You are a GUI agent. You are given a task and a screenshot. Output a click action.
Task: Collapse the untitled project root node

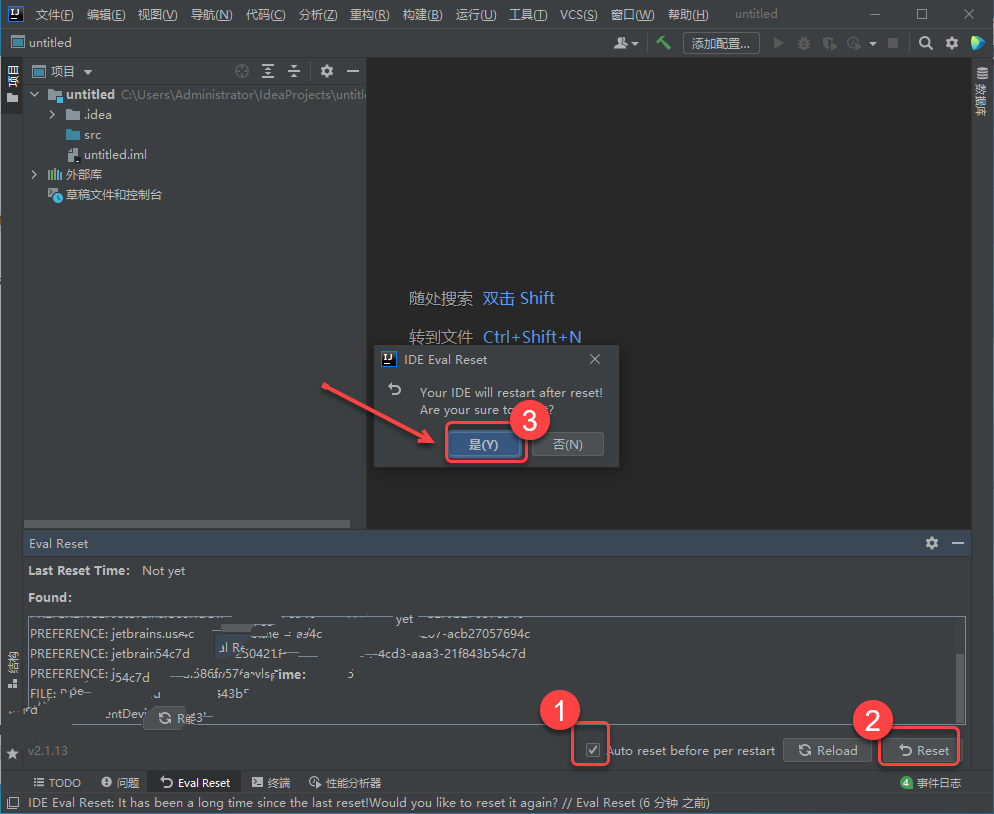click(35, 94)
